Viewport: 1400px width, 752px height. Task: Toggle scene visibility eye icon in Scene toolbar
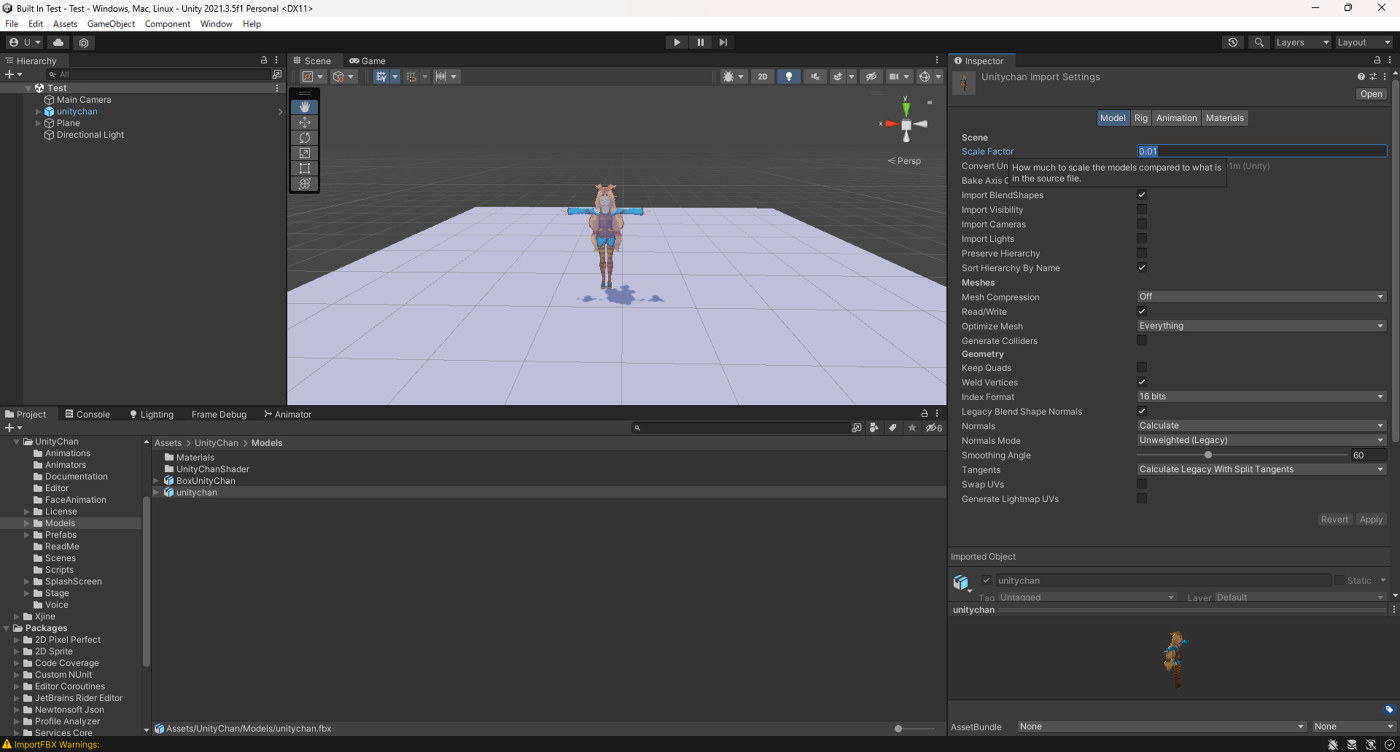pyautogui.click(x=872, y=76)
